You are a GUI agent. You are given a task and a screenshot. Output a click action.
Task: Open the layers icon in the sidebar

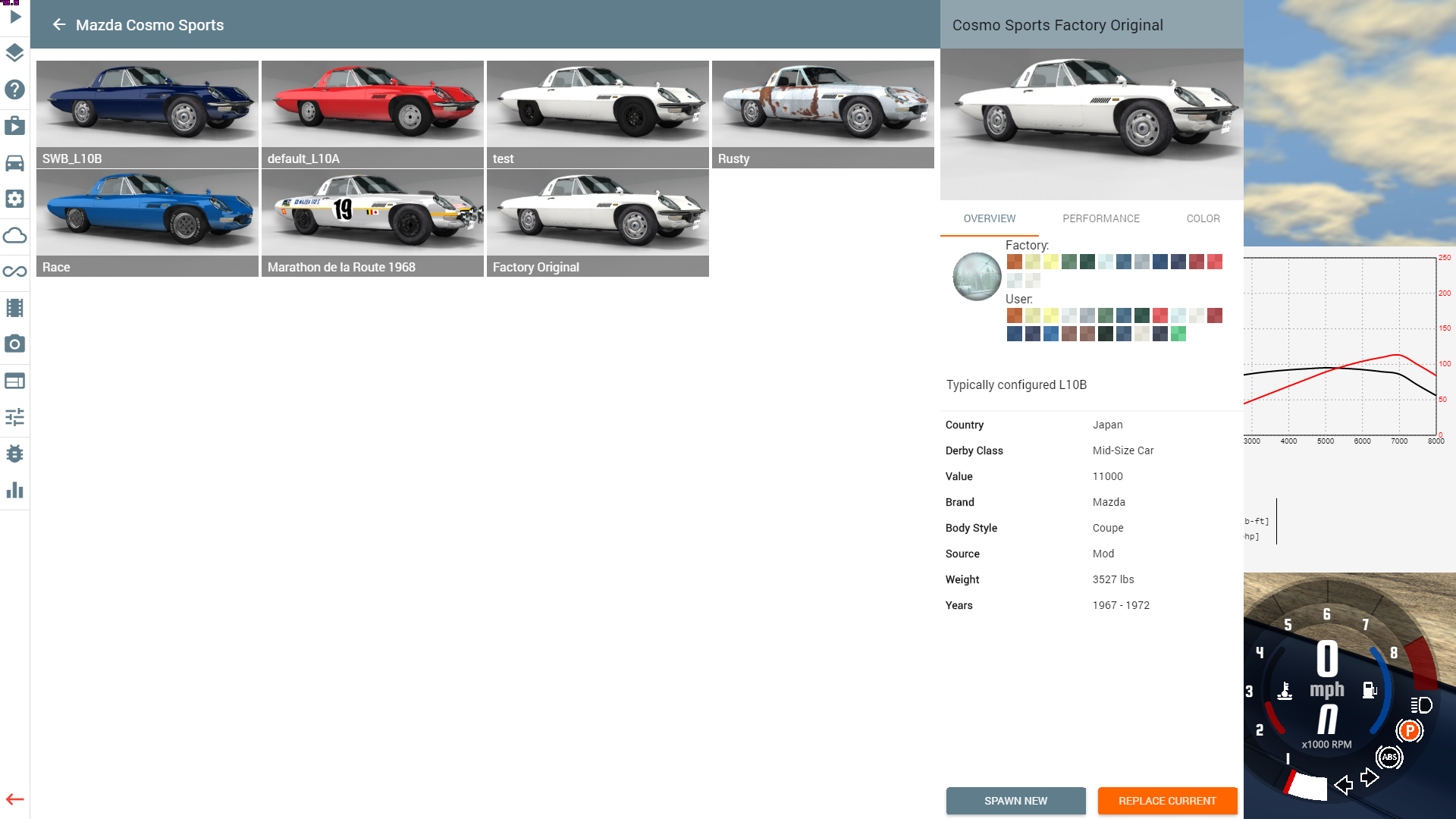click(15, 53)
